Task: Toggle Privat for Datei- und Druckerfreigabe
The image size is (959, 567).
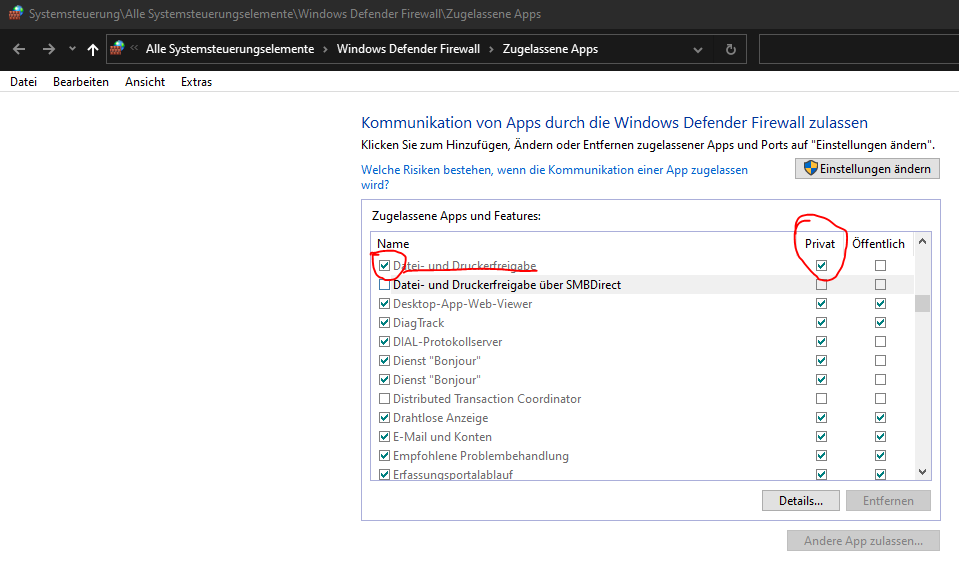Action: [x=821, y=265]
